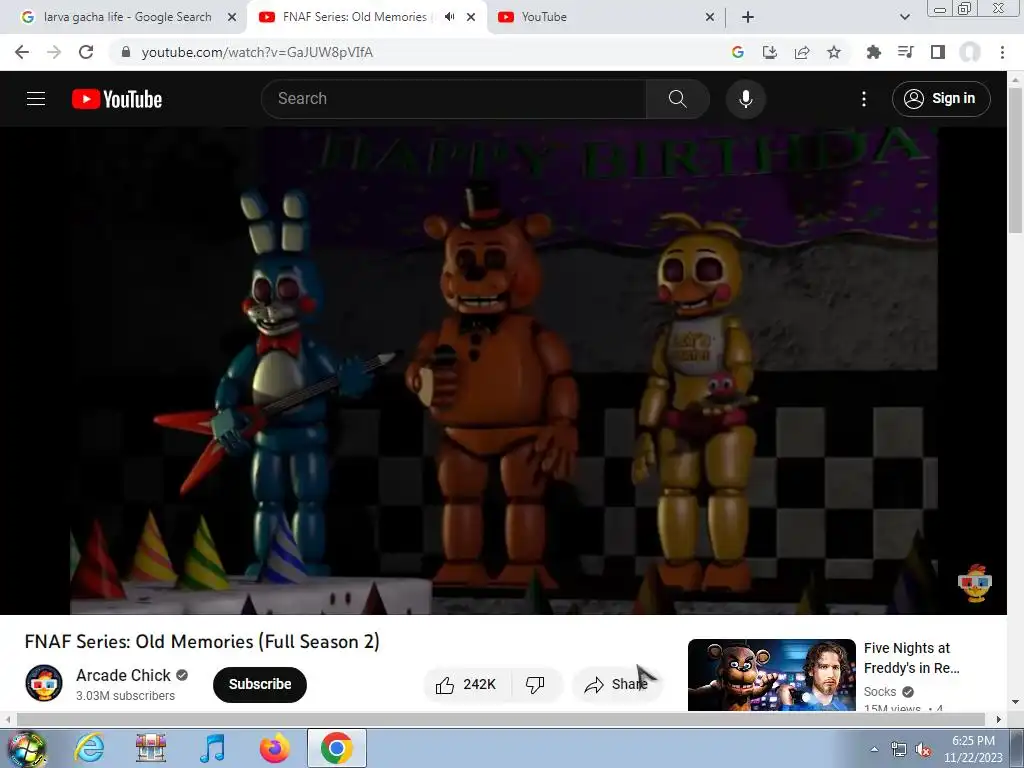Click Google icon in the address bar
1024x768 pixels.
point(738,52)
